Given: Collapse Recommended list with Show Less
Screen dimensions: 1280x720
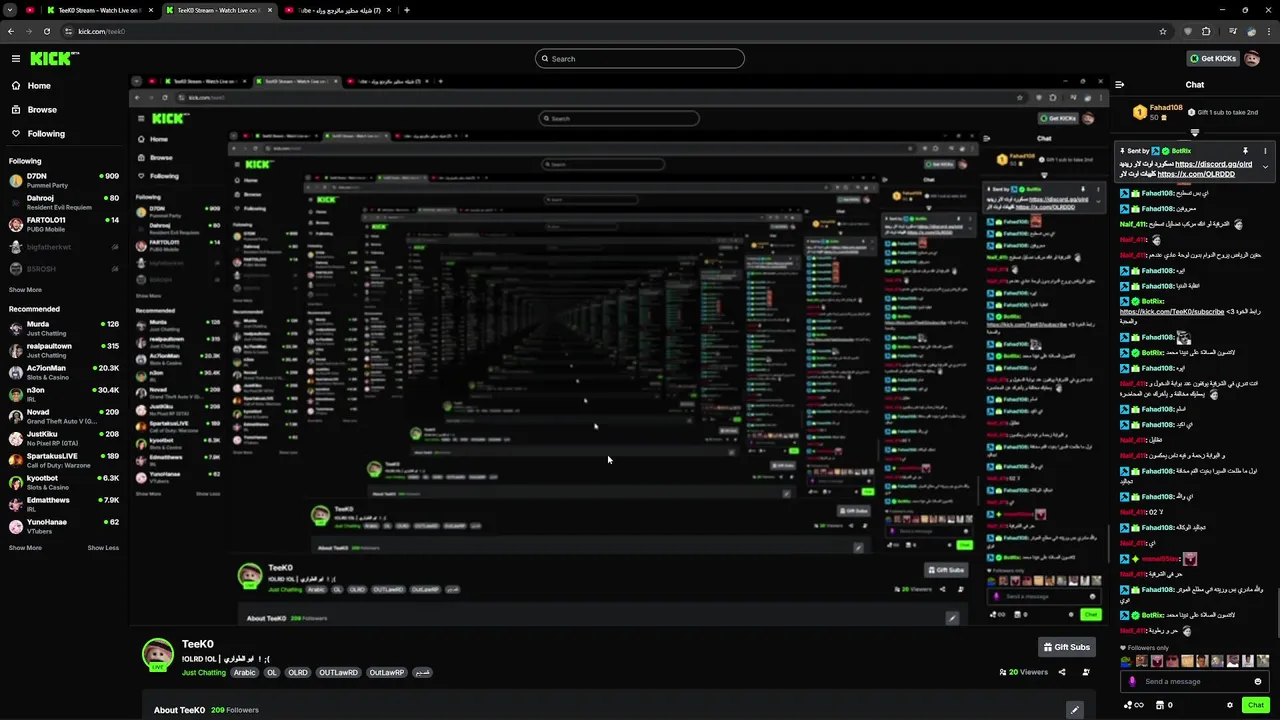Looking at the screenshot, I should tap(103, 548).
